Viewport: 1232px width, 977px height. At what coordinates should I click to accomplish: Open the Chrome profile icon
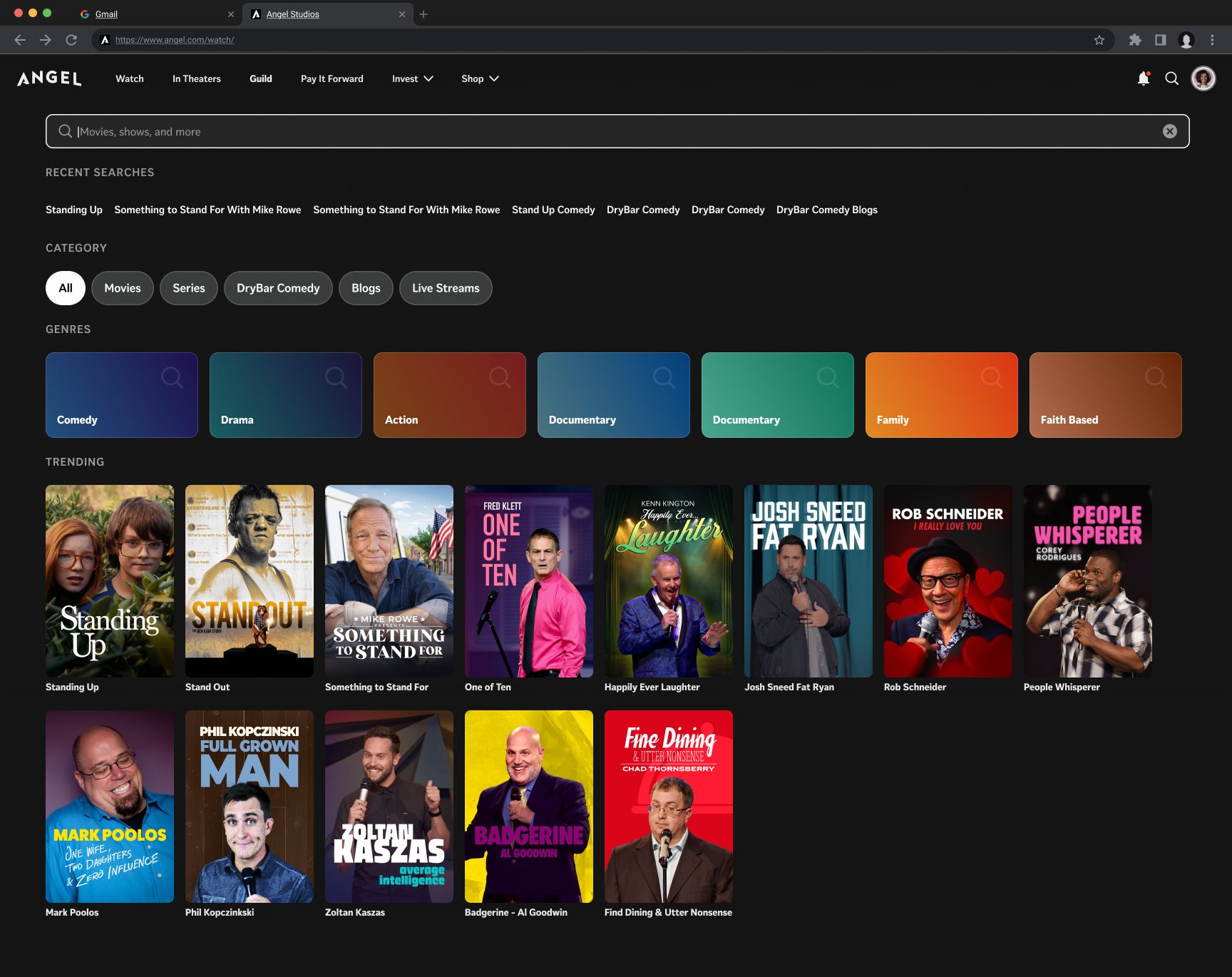1186,40
